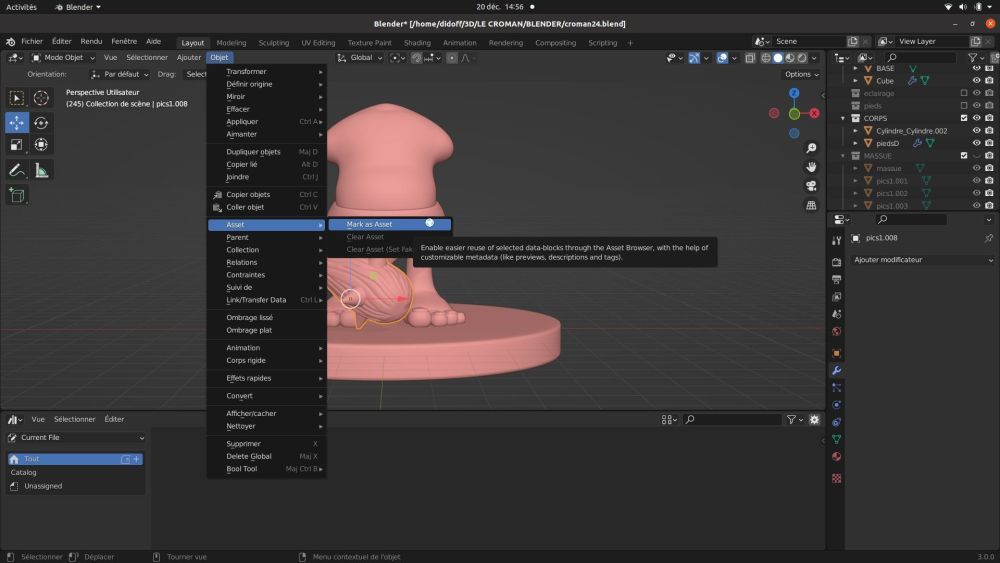1000x563 pixels.
Task: Open the Fichier menu
Action: (32, 41)
